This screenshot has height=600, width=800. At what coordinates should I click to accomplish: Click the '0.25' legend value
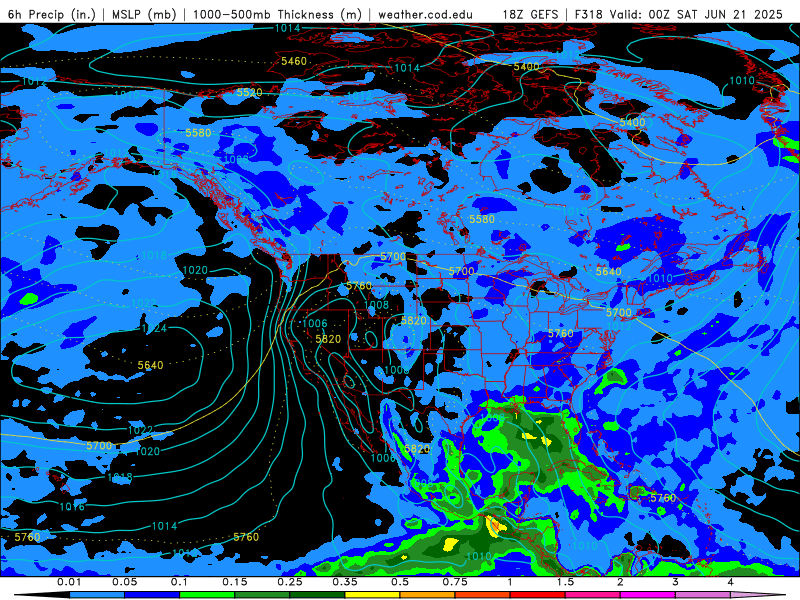[x=290, y=582]
